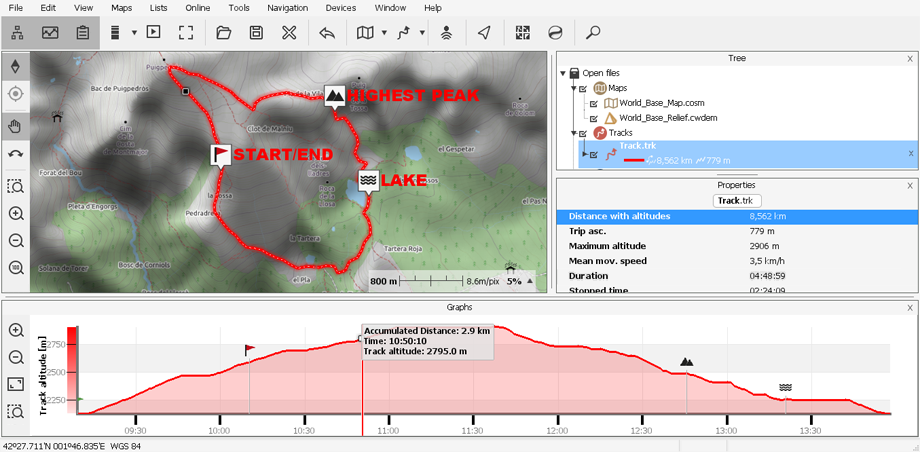This screenshot has width=920, height=452.
Task: Select the pan hand tool
Action: pyautogui.click(x=16, y=126)
